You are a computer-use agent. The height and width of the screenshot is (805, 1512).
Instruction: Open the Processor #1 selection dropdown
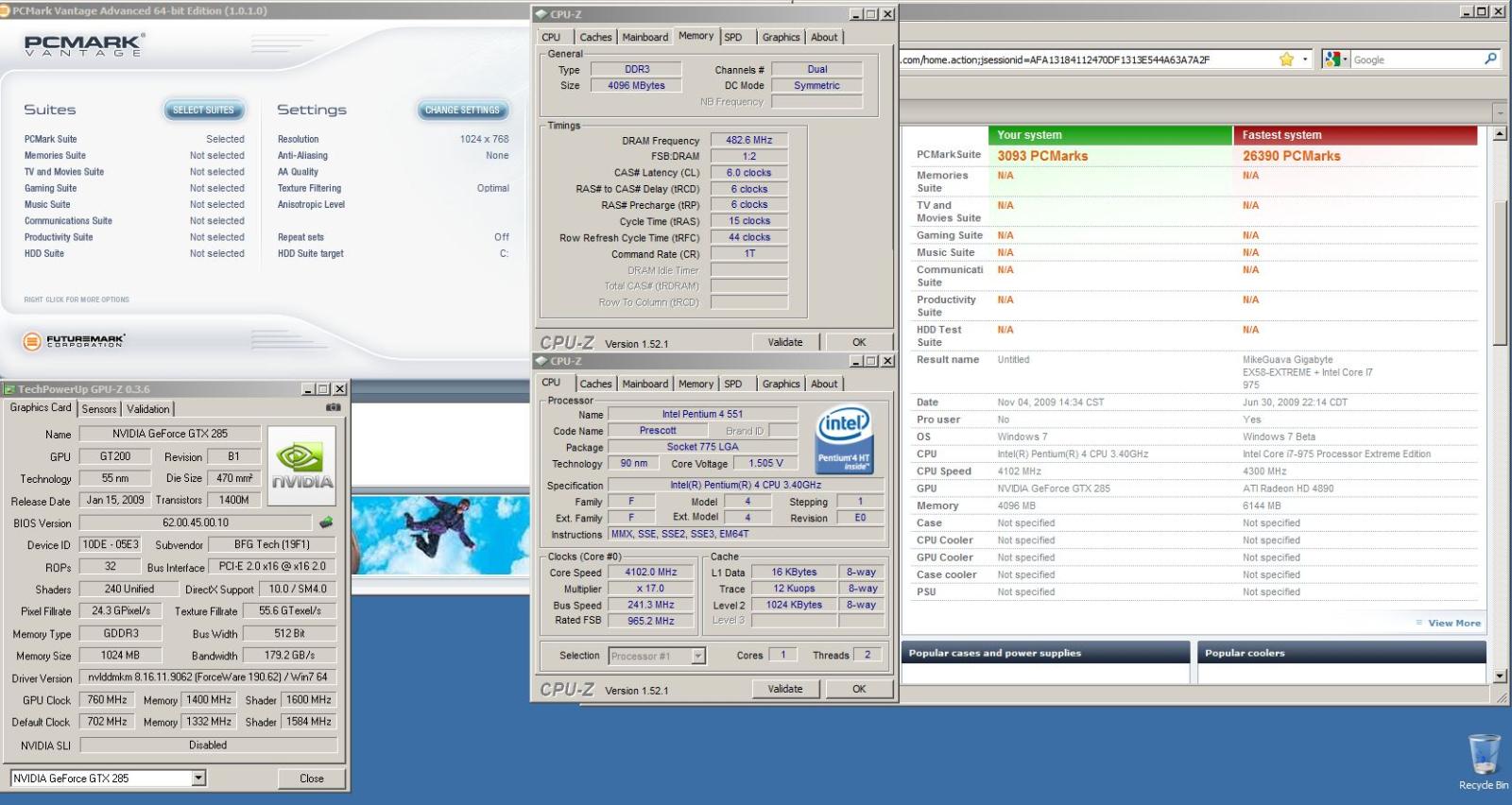tap(698, 656)
